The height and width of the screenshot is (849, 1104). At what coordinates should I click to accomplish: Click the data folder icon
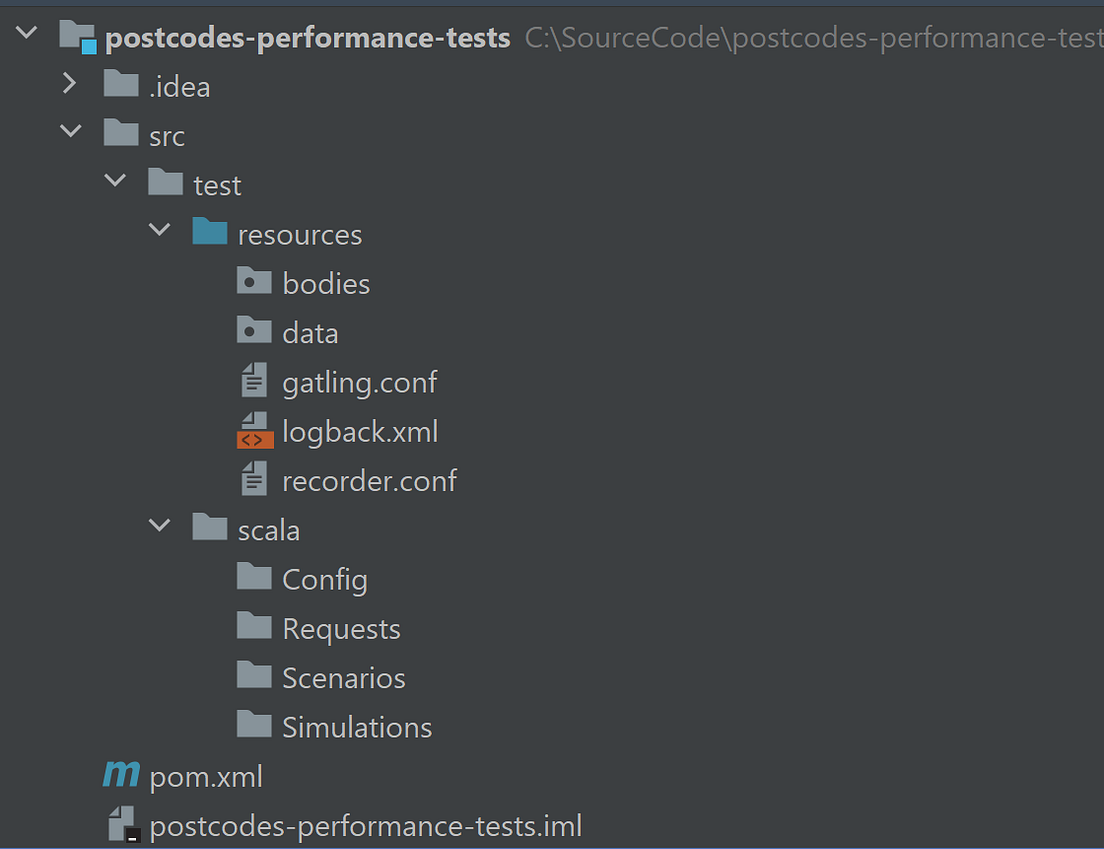coord(253,330)
